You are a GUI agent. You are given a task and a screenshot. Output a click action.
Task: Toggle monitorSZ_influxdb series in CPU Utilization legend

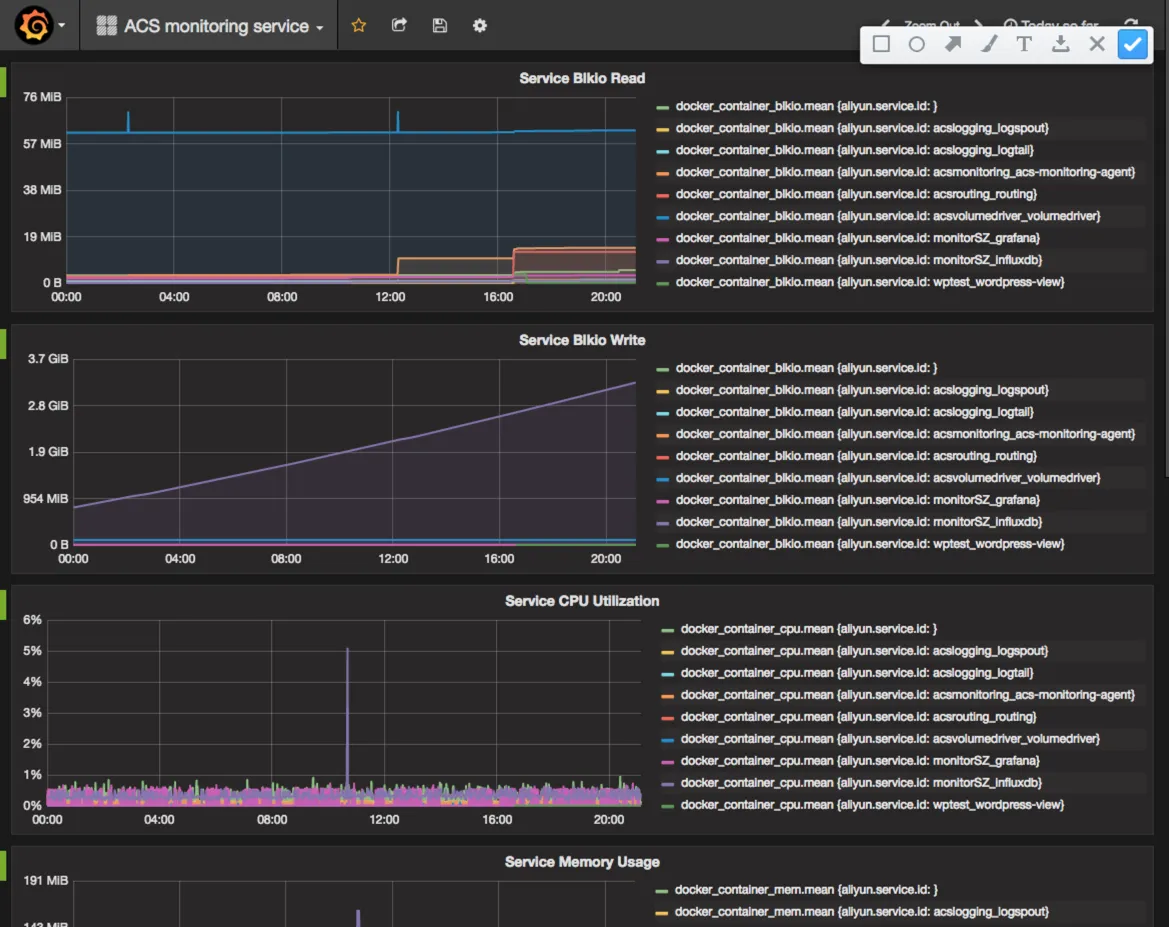pyautogui.click(x=861, y=783)
